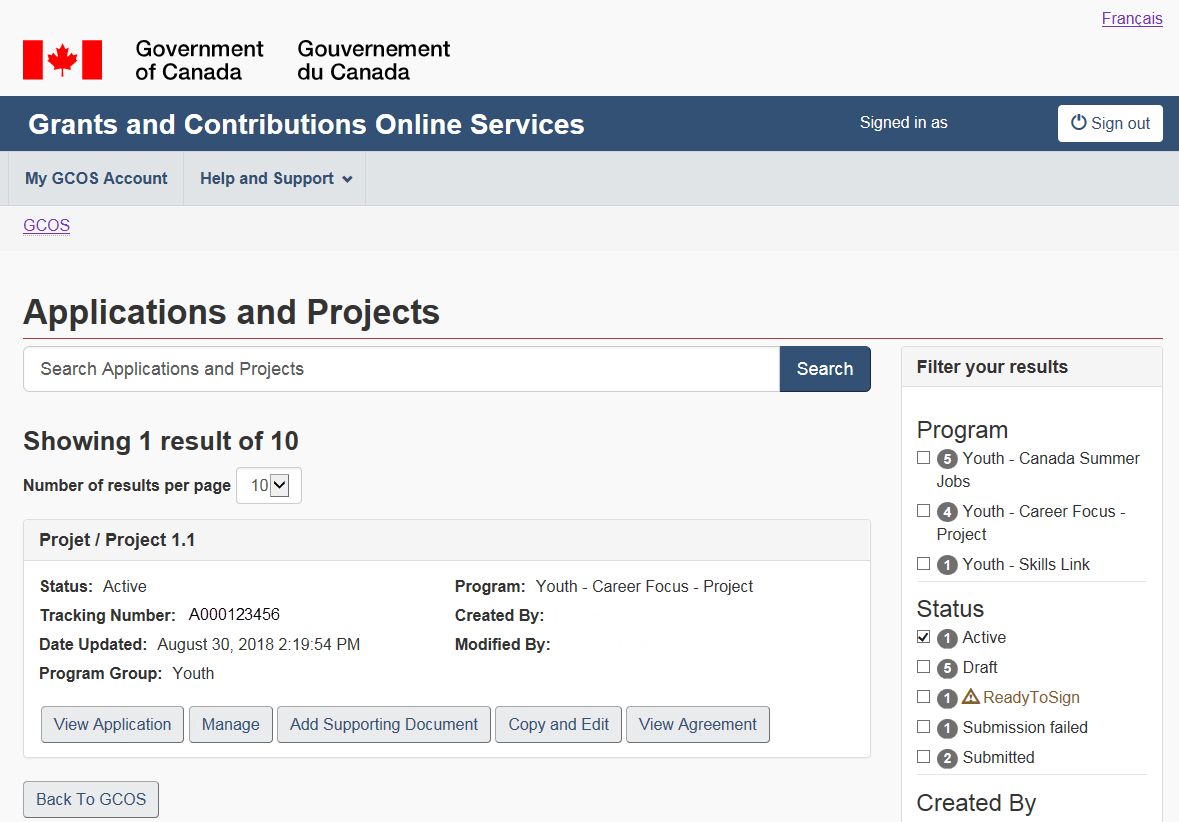Expand the Help and Support menu

point(275,178)
